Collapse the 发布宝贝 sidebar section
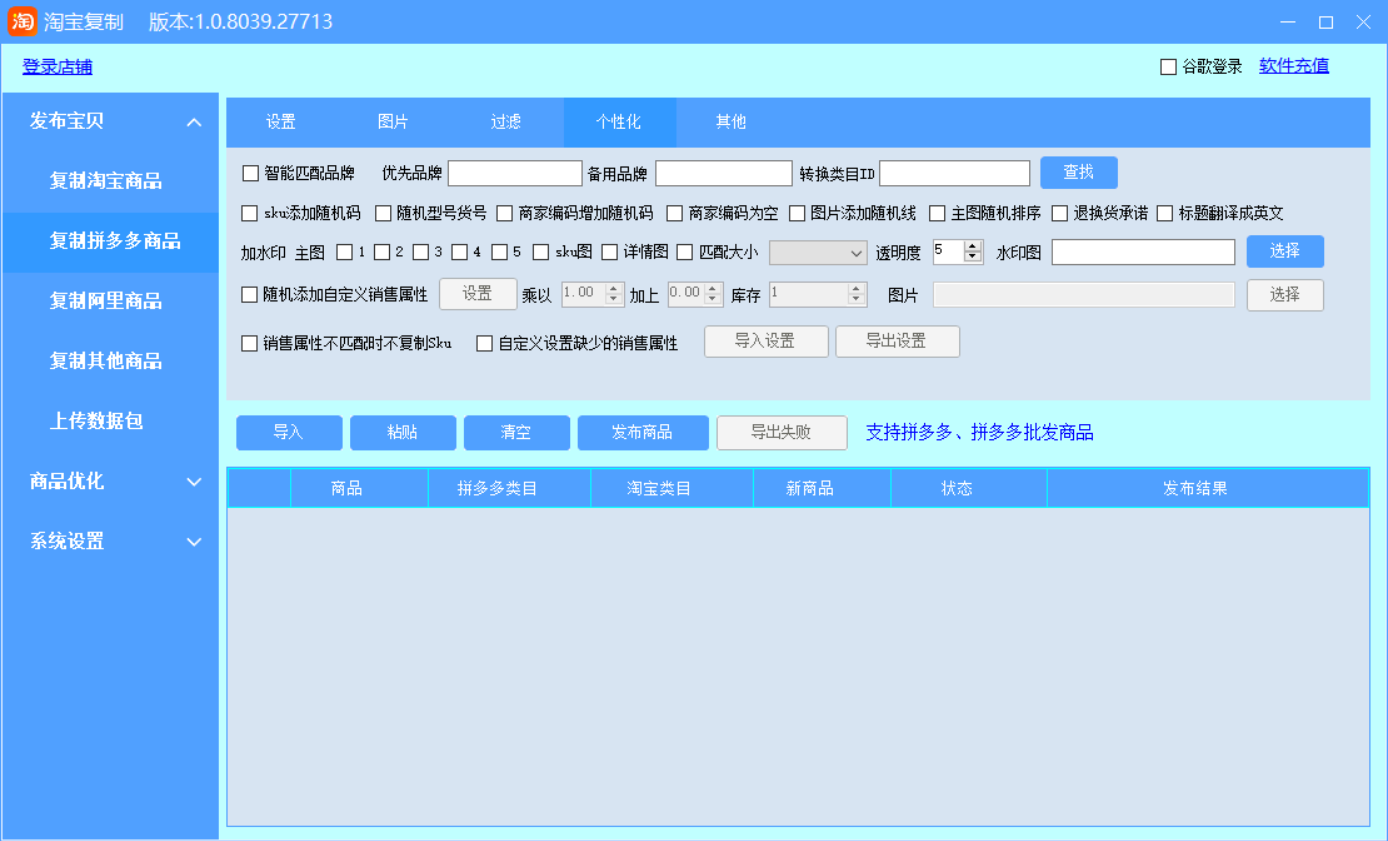This screenshot has height=841, width=1388. tap(194, 122)
